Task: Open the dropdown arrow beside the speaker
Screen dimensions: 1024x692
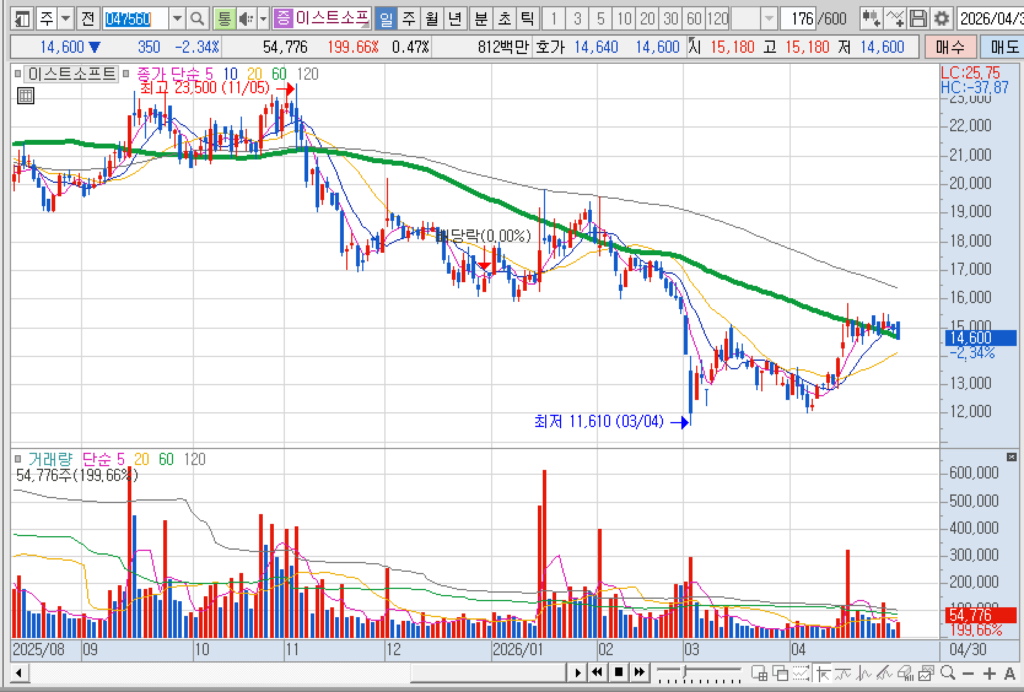Action: pyautogui.click(x=263, y=18)
